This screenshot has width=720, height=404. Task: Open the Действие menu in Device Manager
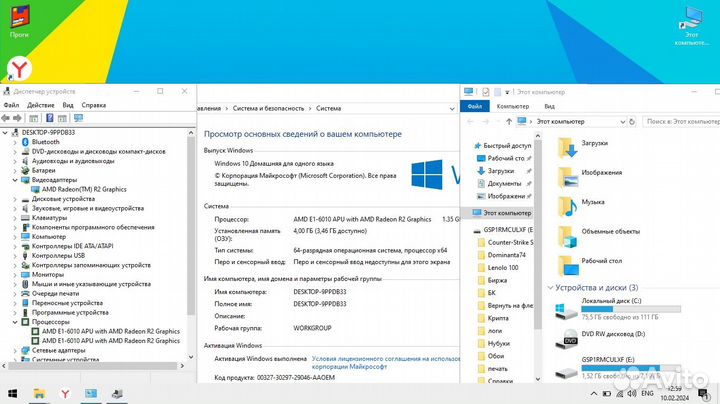[41, 105]
